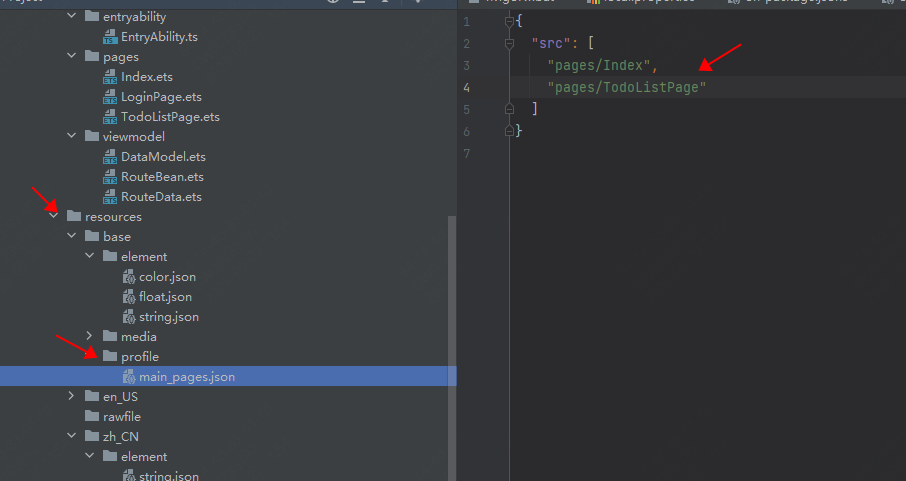
Task: Click the fold marker at line 6
Action: (509, 131)
